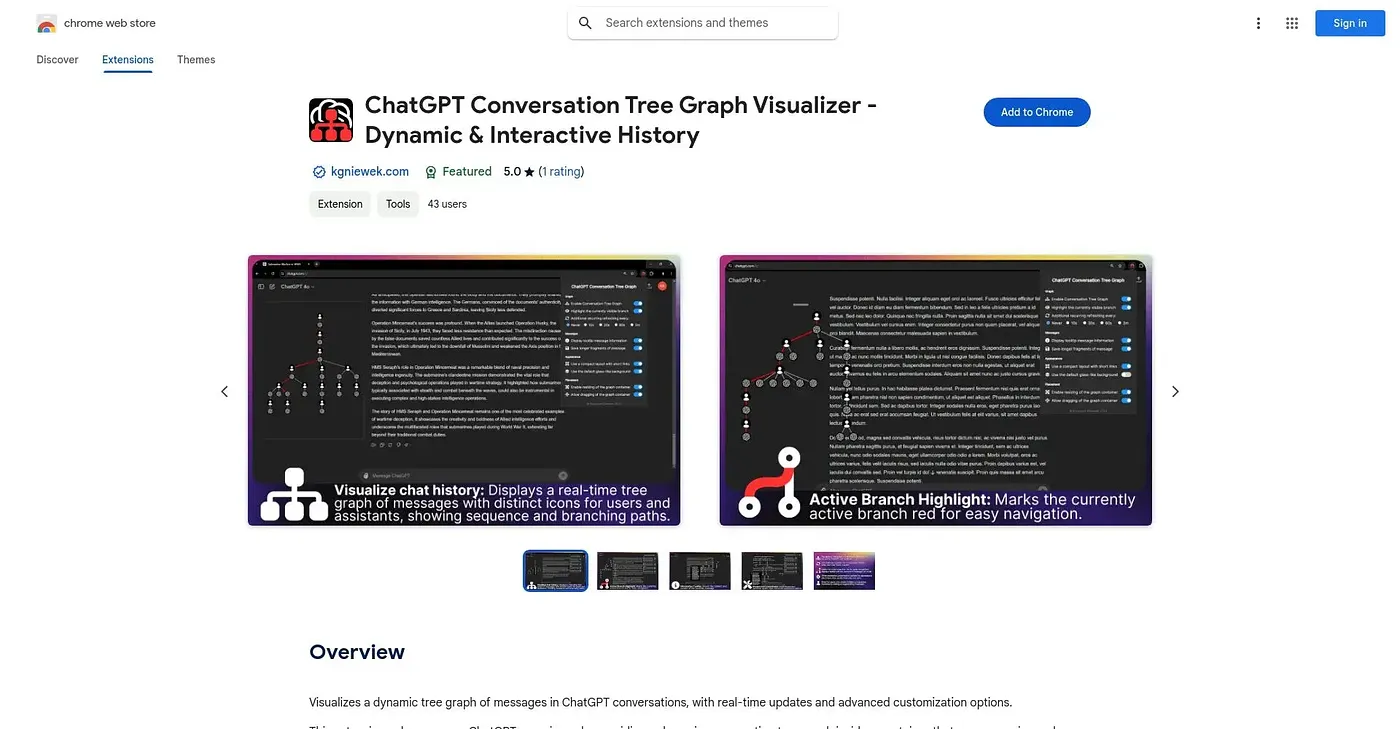Open the Discover tab
Image resolution: width=1400 pixels, height=729 pixels.
pos(57,60)
